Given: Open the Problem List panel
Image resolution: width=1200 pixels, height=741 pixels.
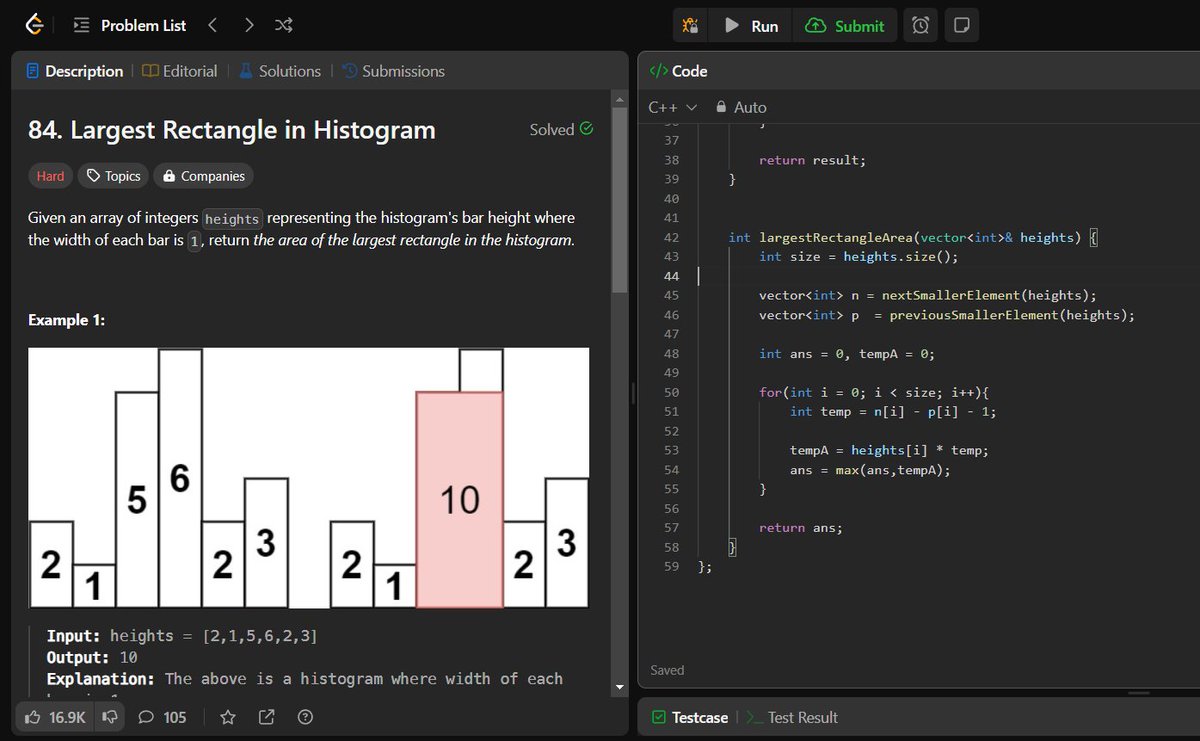Looking at the screenshot, I should point(131,25).
